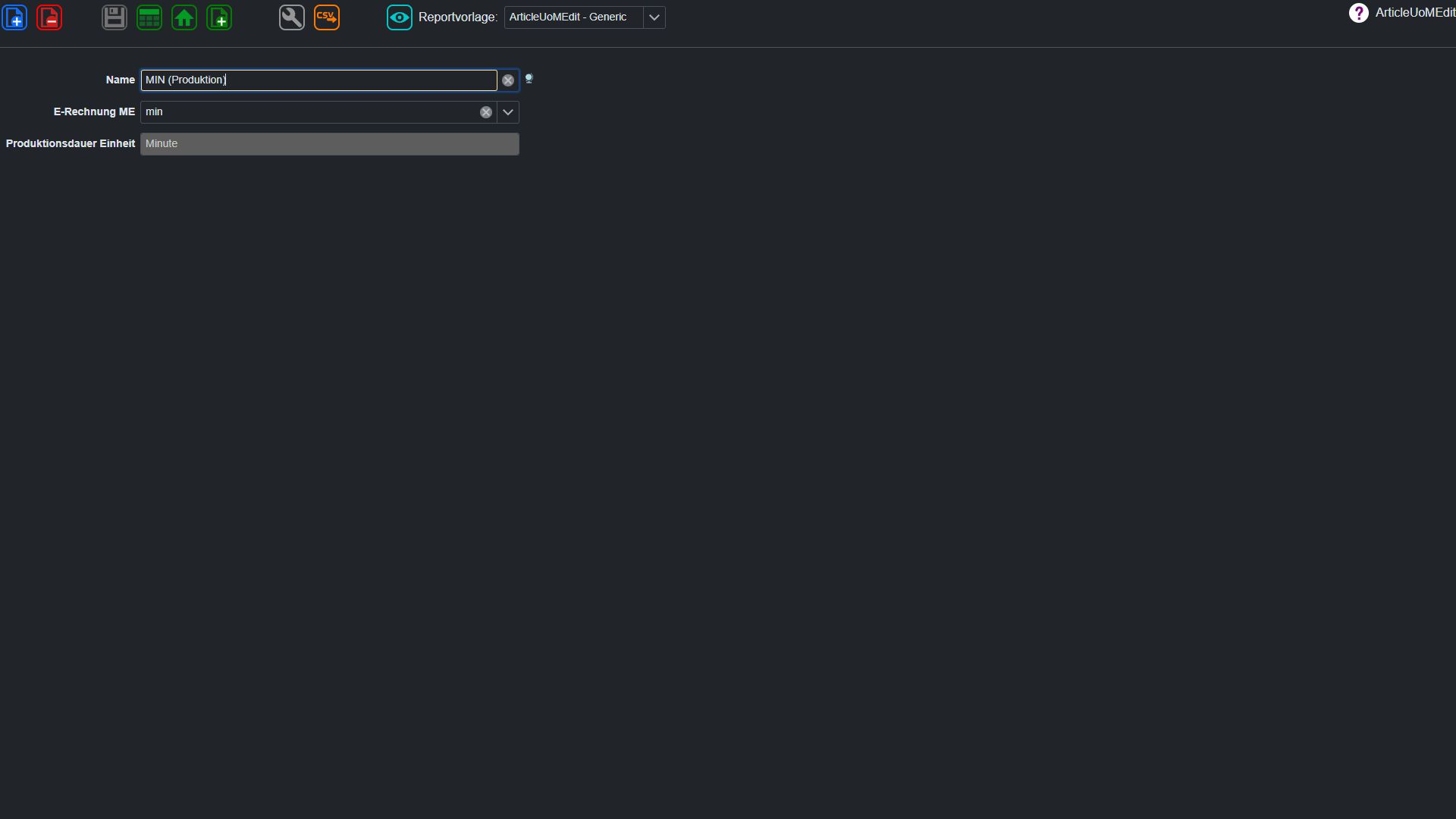The width and height of the screenshot is (1456, 819).
Task: Click the orange CSV export icon
Action: [327, 17]
